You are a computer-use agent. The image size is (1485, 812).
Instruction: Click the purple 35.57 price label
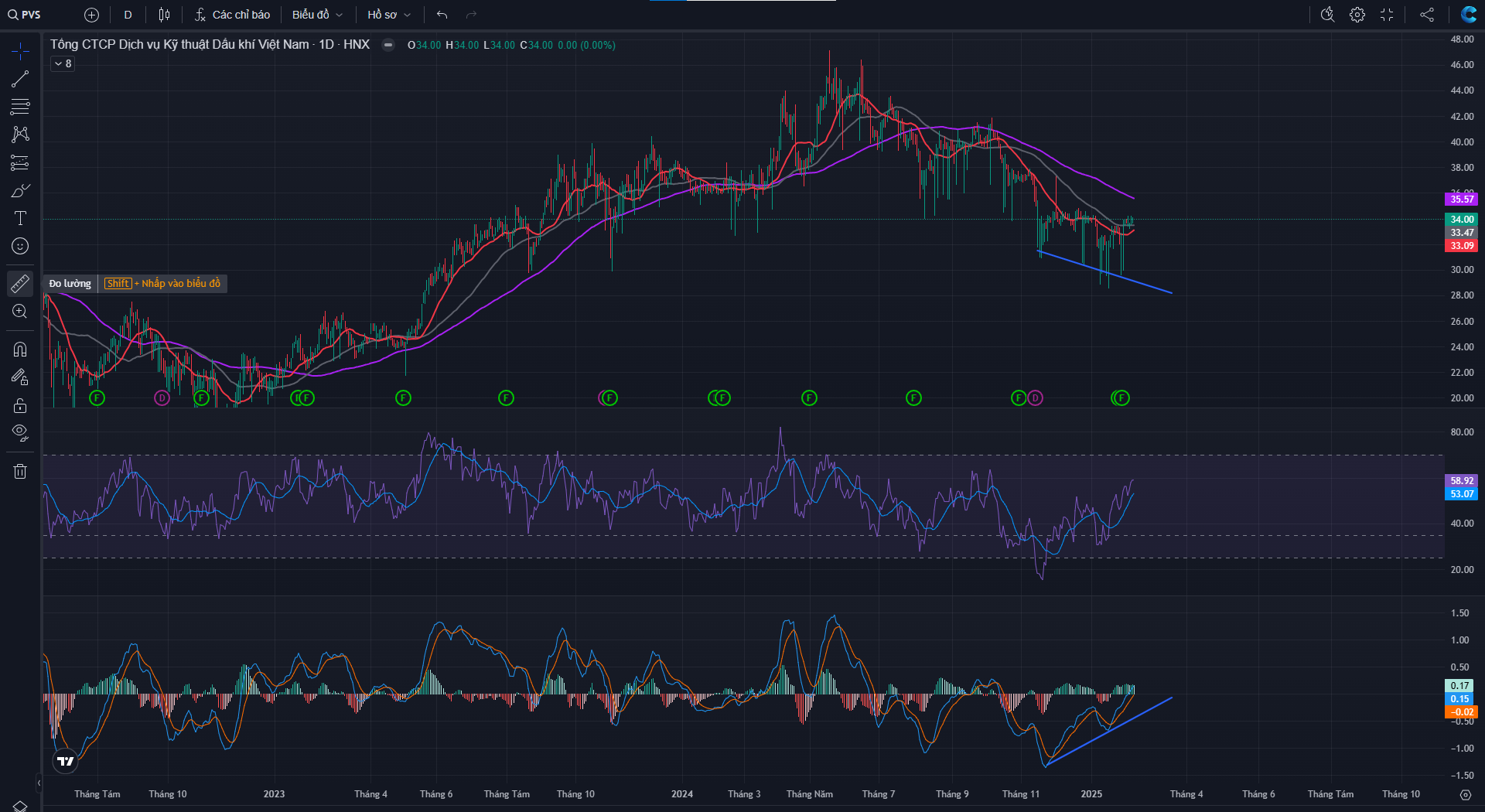[1461, 200]
